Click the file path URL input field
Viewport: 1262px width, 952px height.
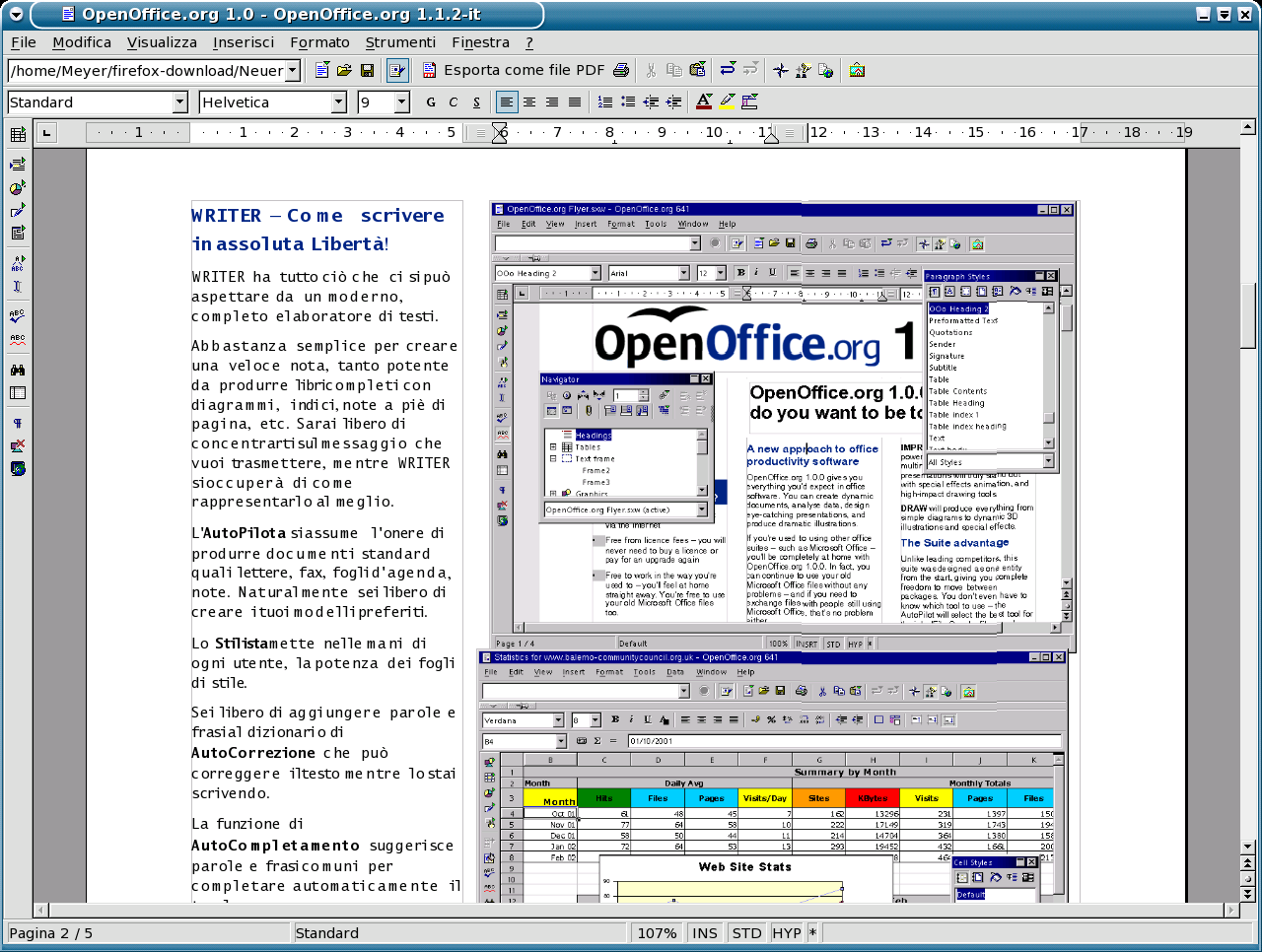(x=146, y=71)
